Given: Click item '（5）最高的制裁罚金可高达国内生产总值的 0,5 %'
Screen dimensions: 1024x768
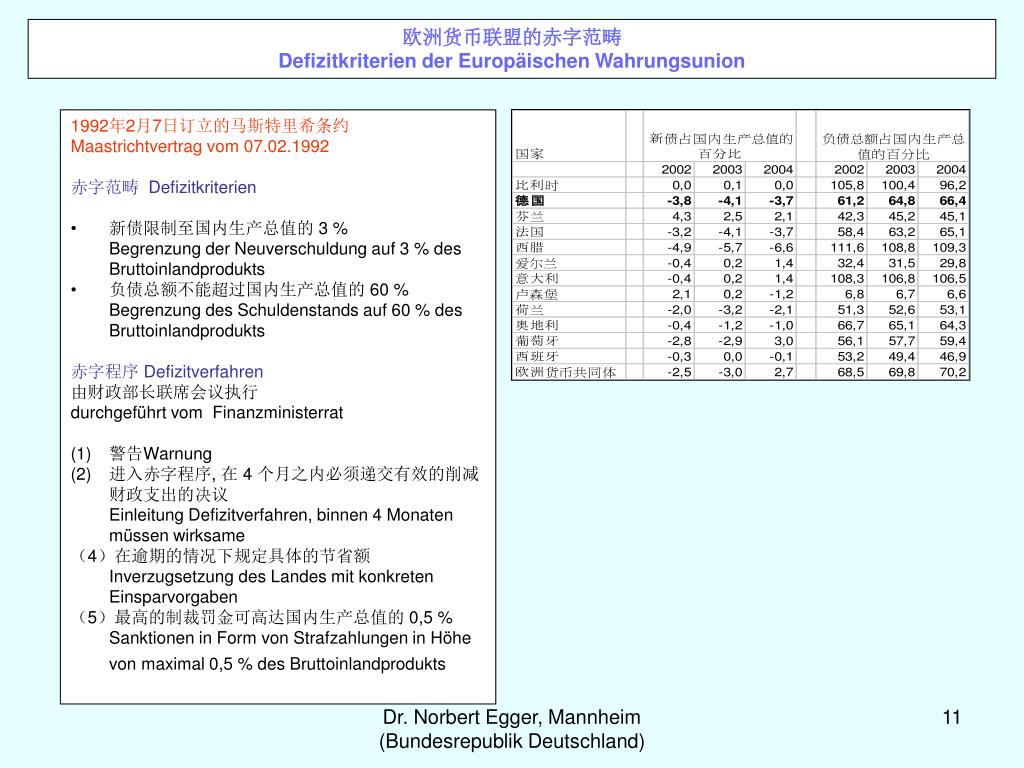Looking at the screenshot, I should point(262,617).
